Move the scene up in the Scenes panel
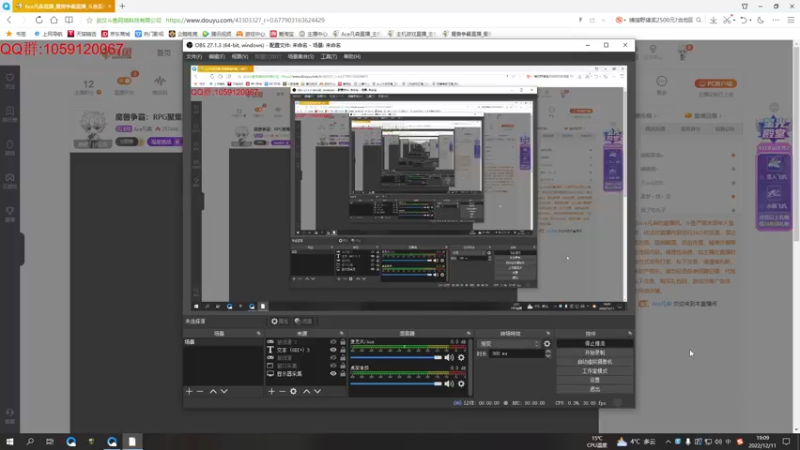This screenshot has width=800, height=450. point(213,391)
